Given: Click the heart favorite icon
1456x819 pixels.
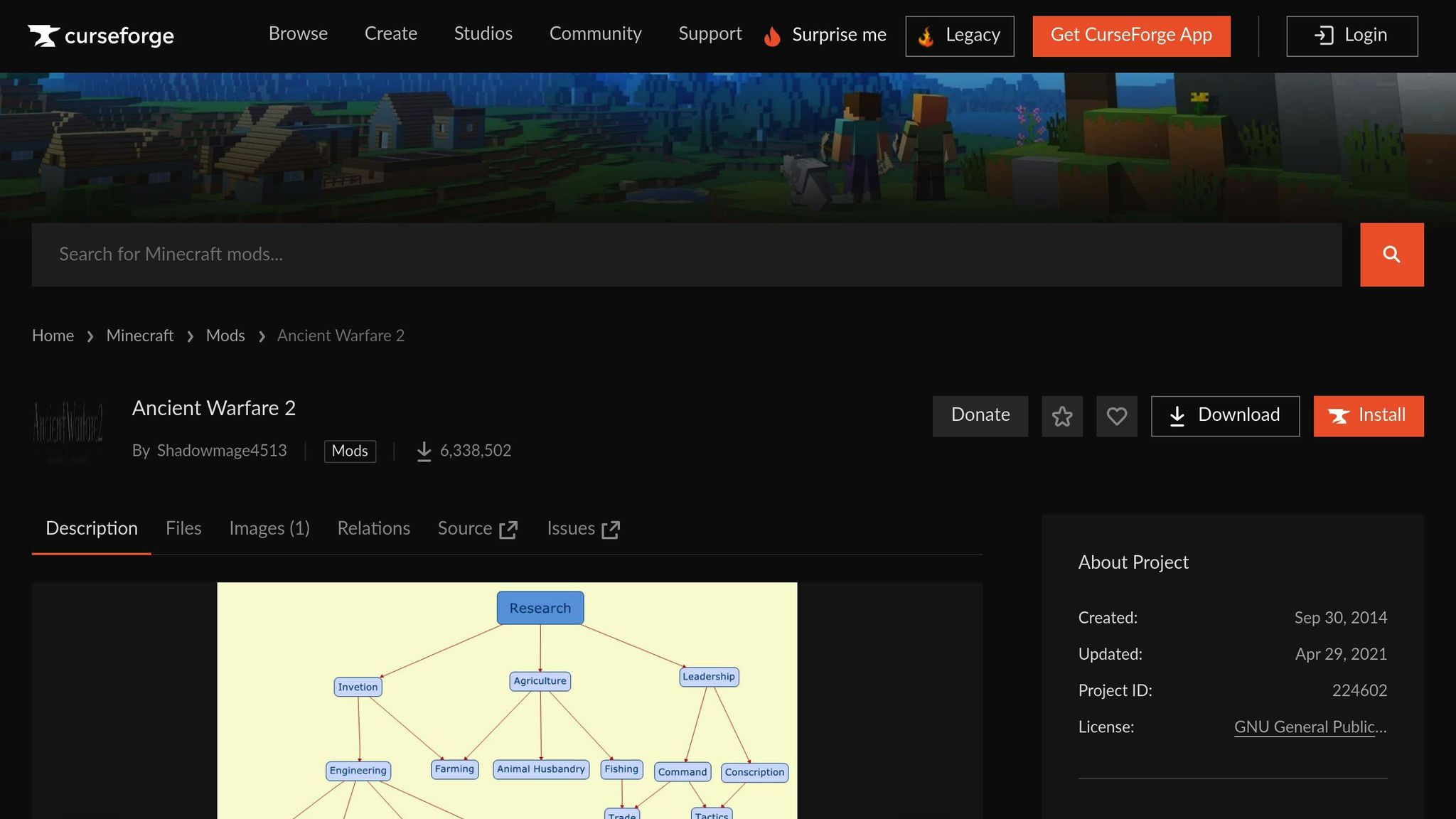Looking at the screenshot, I should (x=1116, y=416).
